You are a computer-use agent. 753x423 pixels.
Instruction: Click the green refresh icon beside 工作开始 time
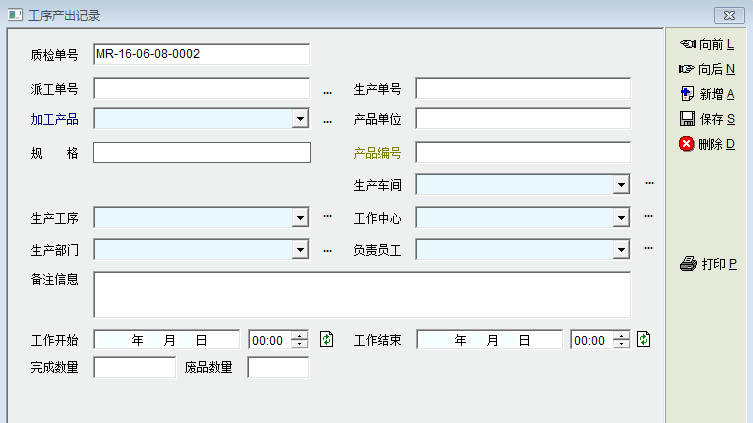pos(326,340)
